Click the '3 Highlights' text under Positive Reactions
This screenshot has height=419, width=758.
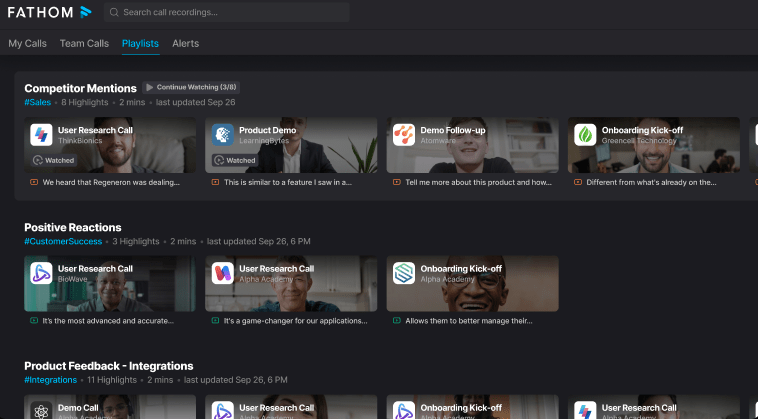tap(136, 241)
